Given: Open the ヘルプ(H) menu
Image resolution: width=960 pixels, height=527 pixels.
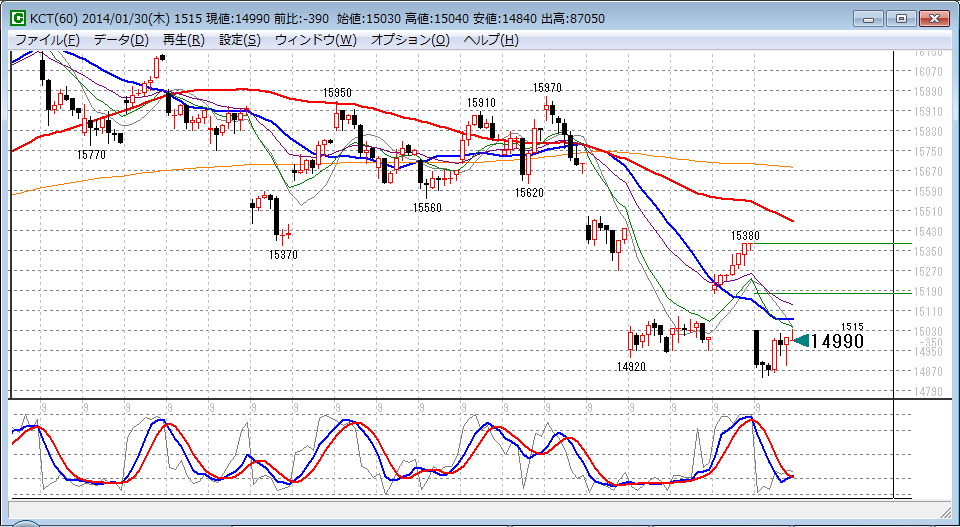Looking at the screenshot, I should pos(491,40).
